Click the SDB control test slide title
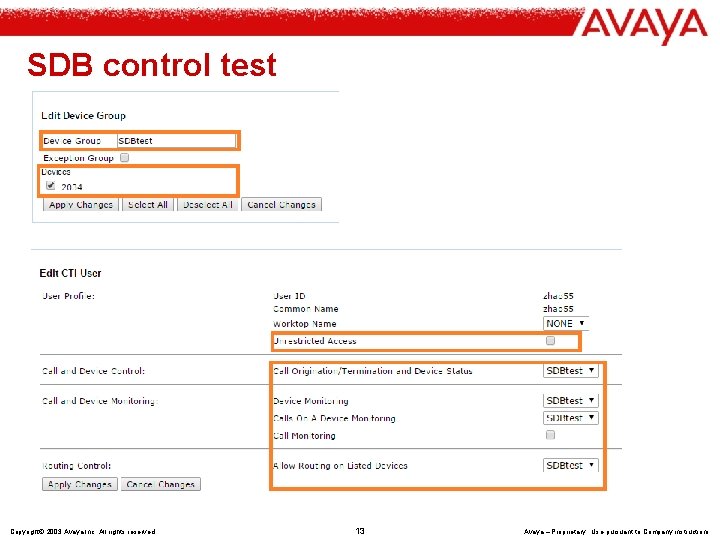Image resolution: width=720 pixels, height=540 pixels. (x=152, y=65)
